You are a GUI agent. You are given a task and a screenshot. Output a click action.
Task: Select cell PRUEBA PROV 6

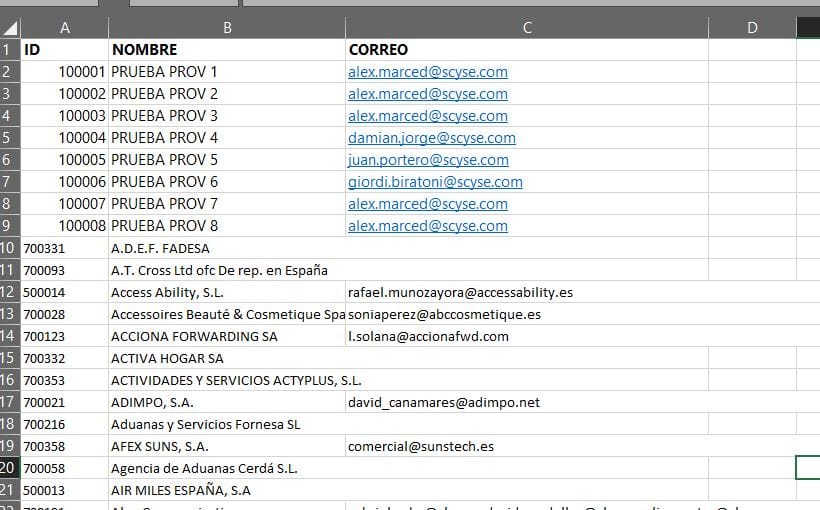tap(227, 182)
